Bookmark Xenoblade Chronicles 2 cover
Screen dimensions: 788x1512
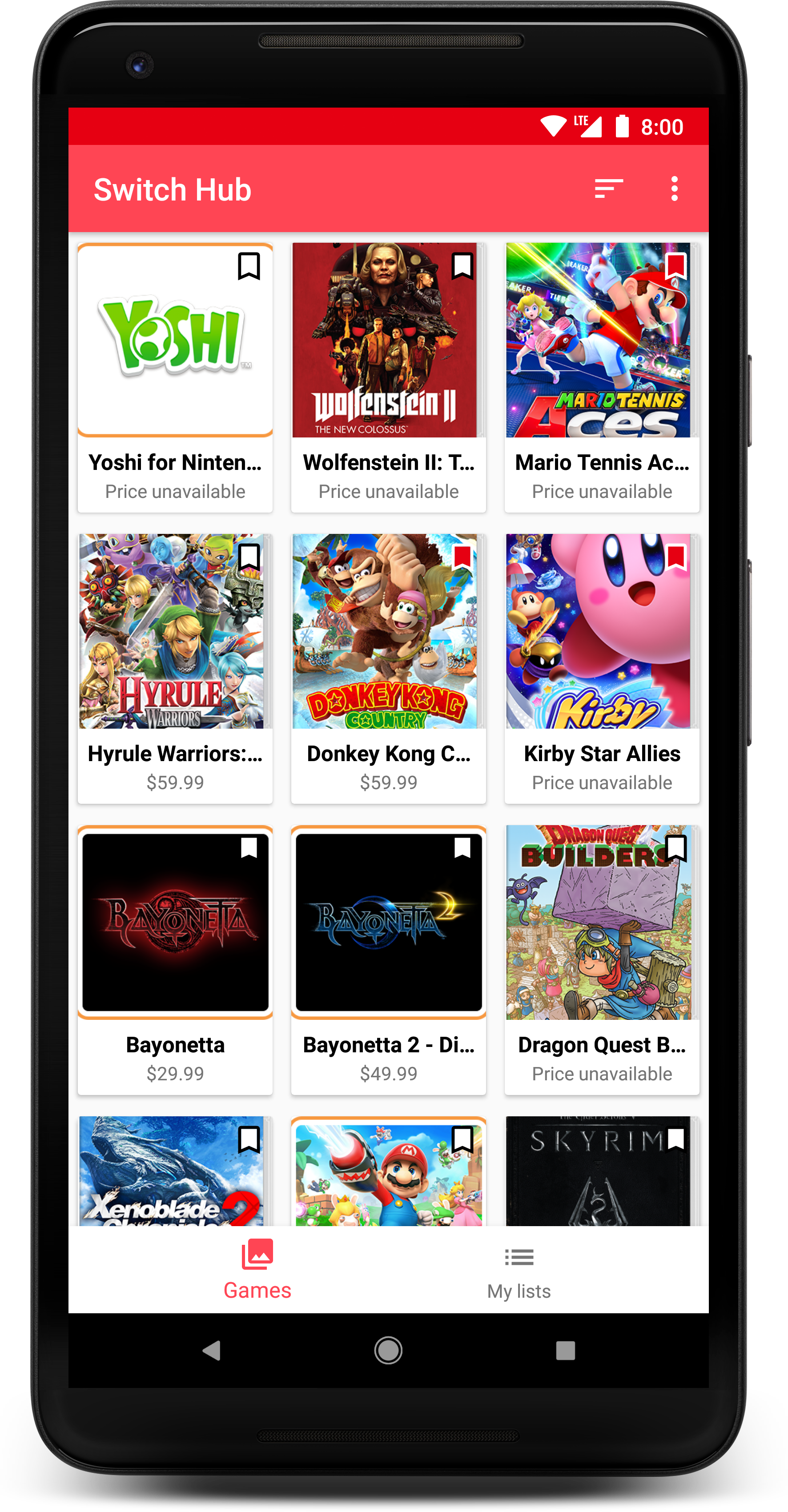pyautogui.click(x=249, y=1140)
